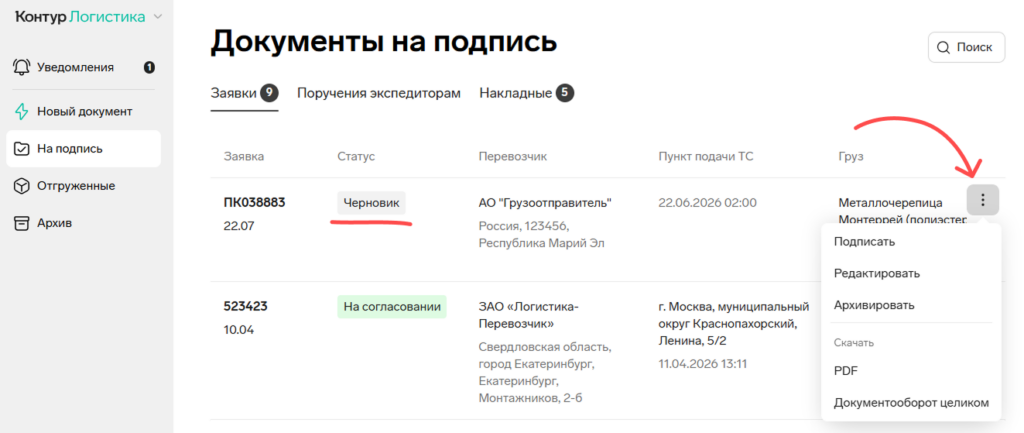This screenshot has height=433, width=1024.
Task: Click the date 22.06.2026 02:00
Action: [707, 202]
